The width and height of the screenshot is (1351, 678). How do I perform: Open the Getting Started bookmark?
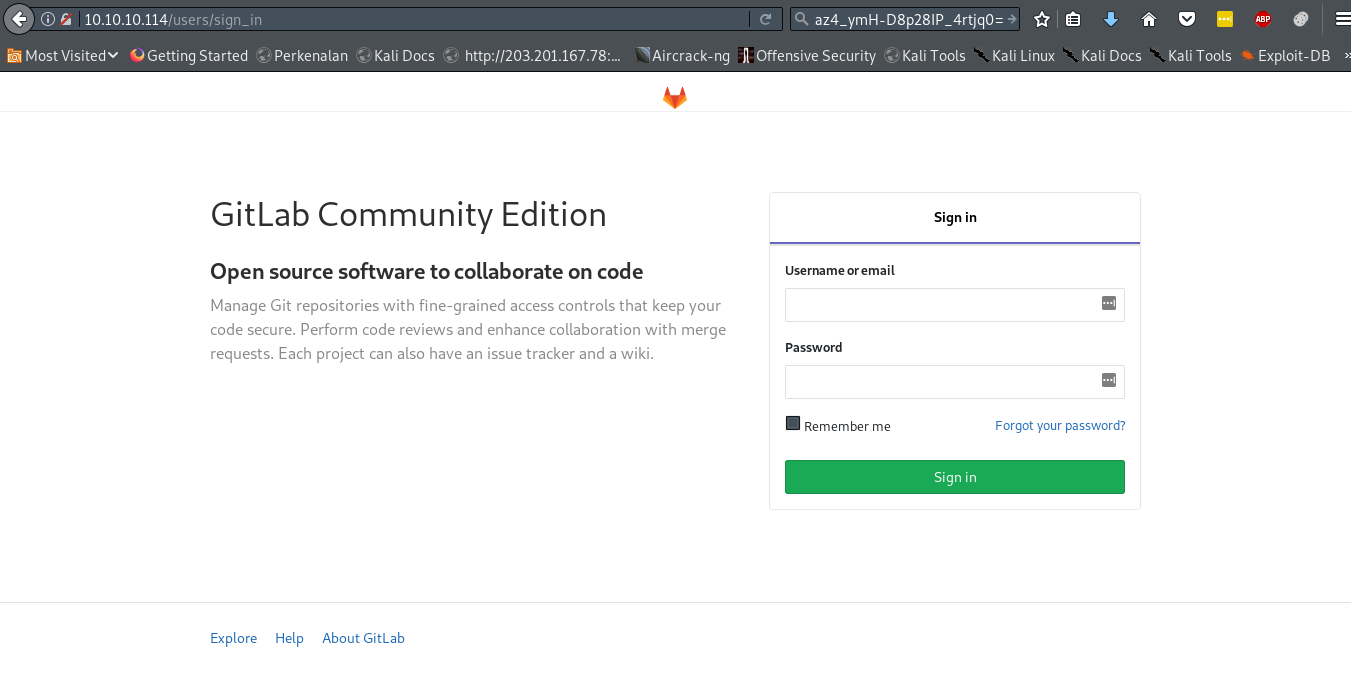pyautogui.click(x=189, y=56)
